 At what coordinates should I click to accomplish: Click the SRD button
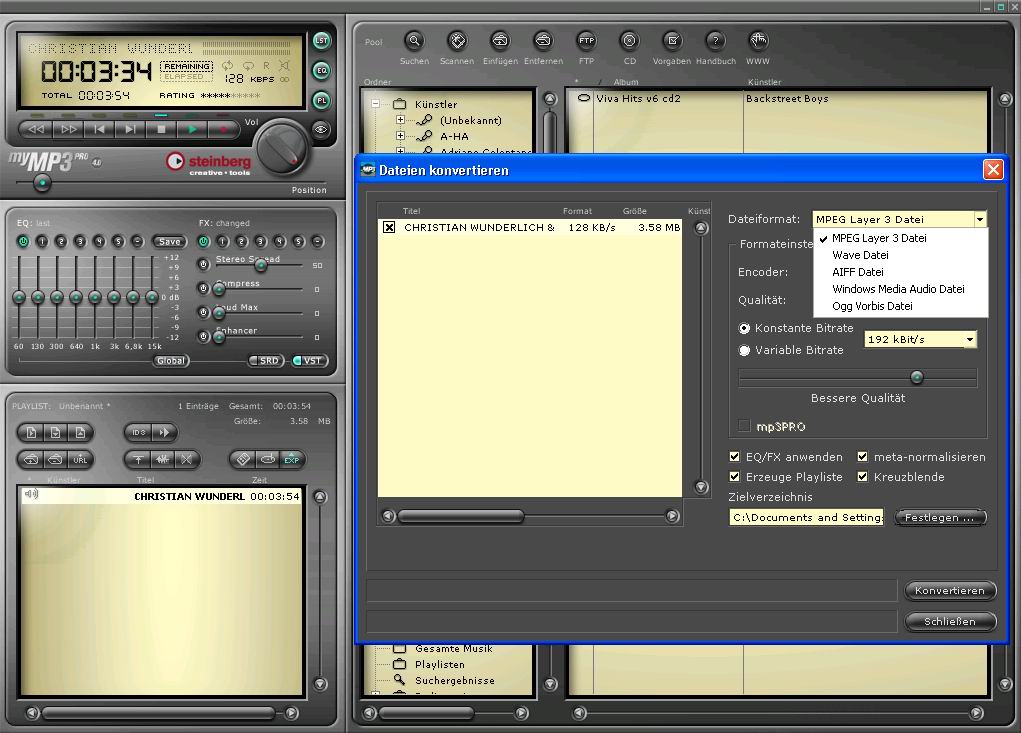[266, 361]
